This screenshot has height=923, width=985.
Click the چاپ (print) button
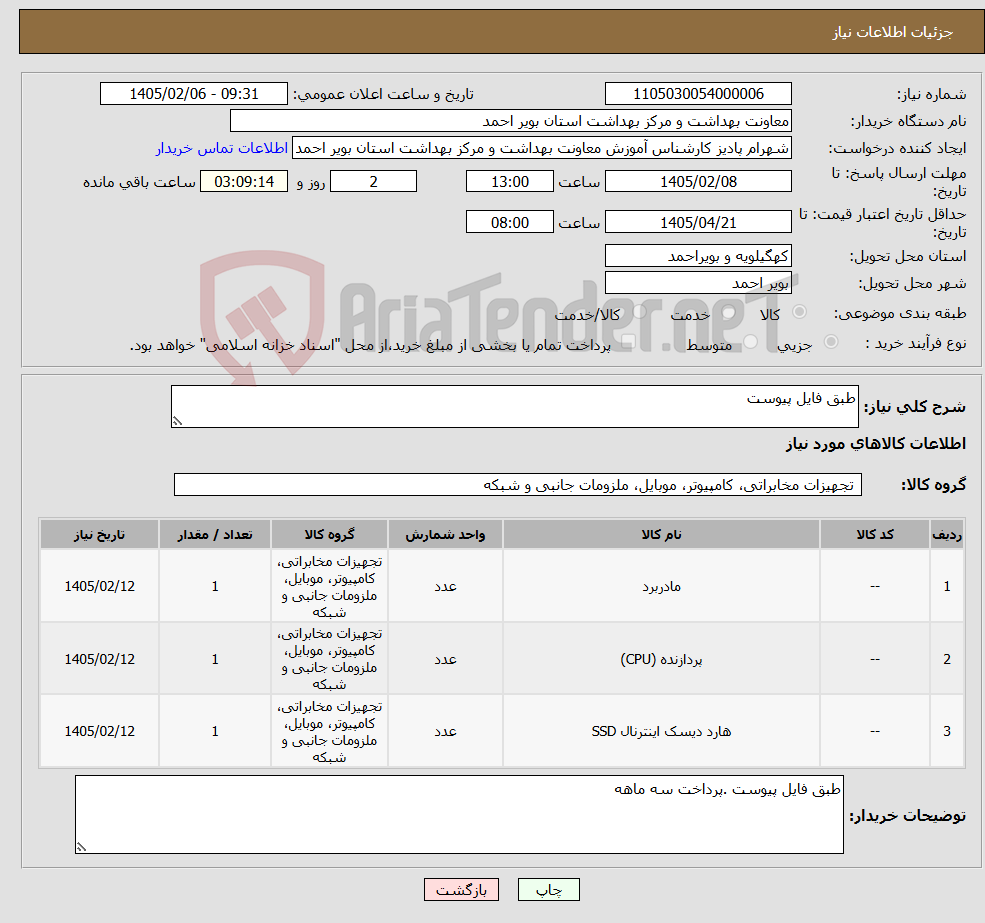548,890
